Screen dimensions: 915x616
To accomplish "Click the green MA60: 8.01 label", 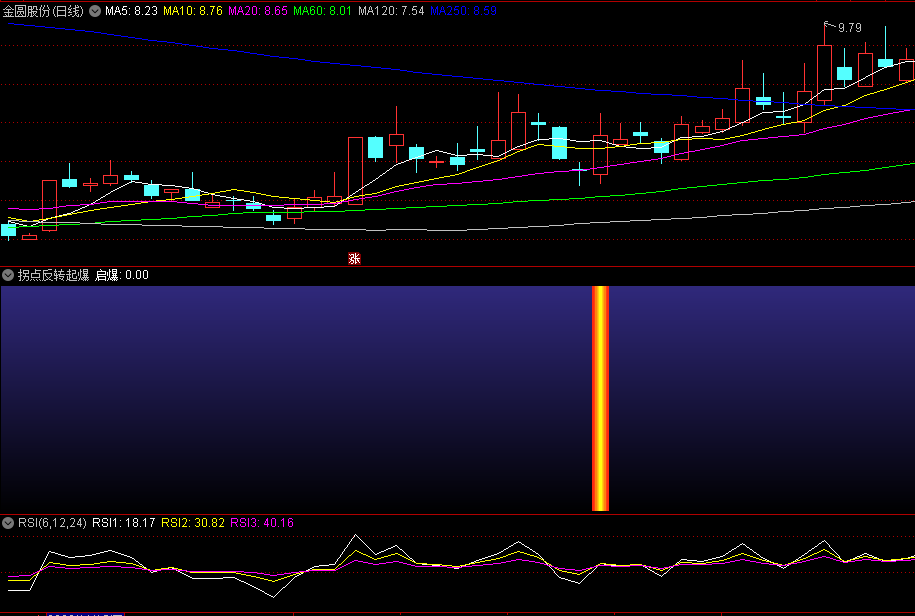I will (323, 11).
